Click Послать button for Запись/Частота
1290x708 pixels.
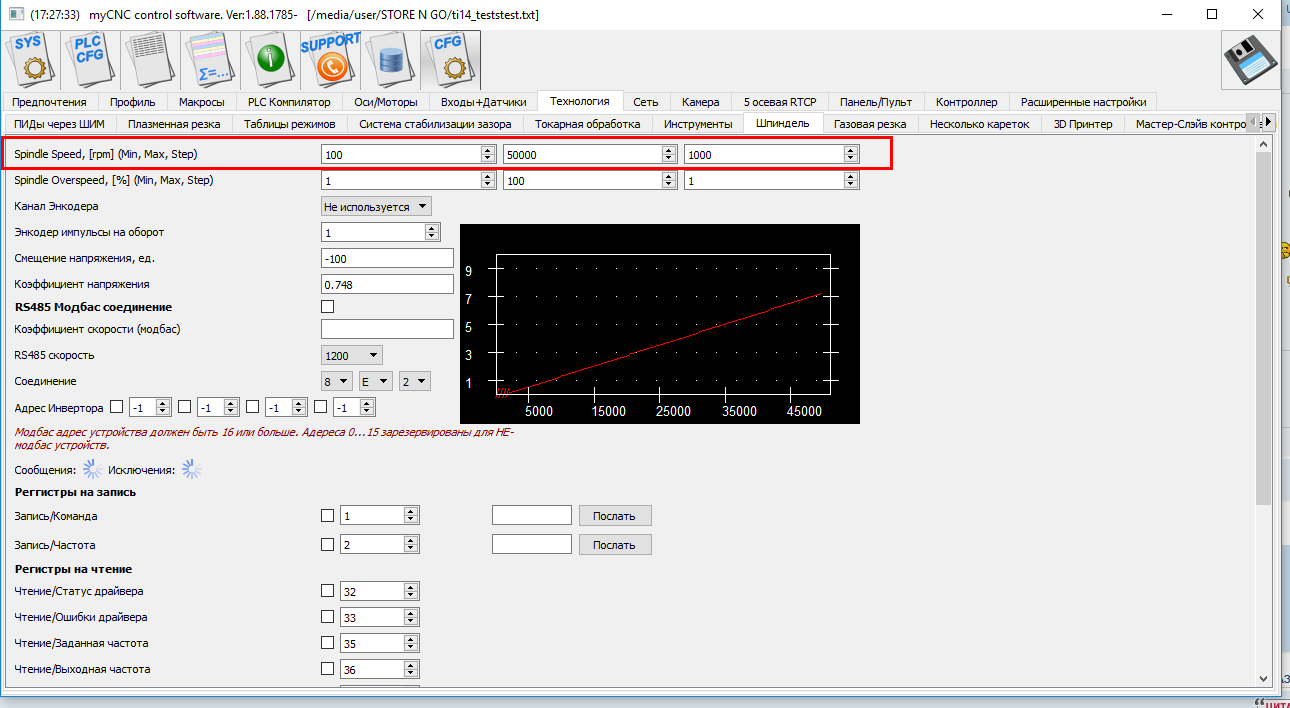pyautogui.click(x=614, y=545)
